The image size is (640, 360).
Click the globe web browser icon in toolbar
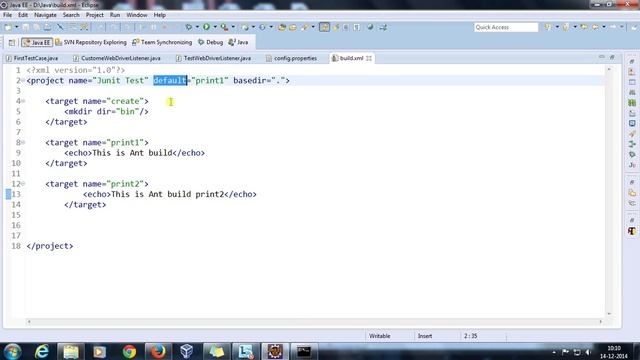click(x=370, y=27)
